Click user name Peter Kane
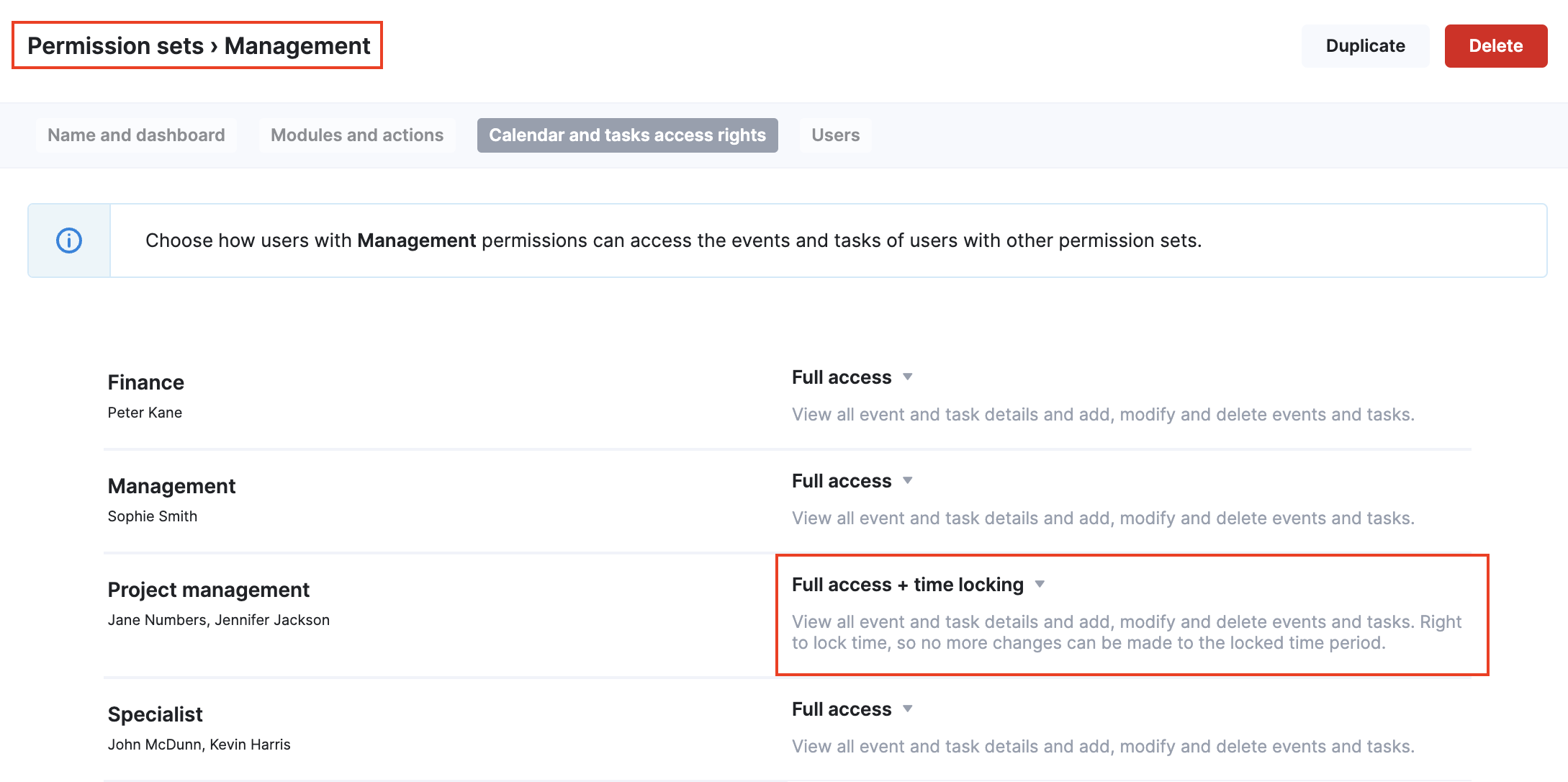Screen dimensions: 1568x782 click(x=145, y=413)
